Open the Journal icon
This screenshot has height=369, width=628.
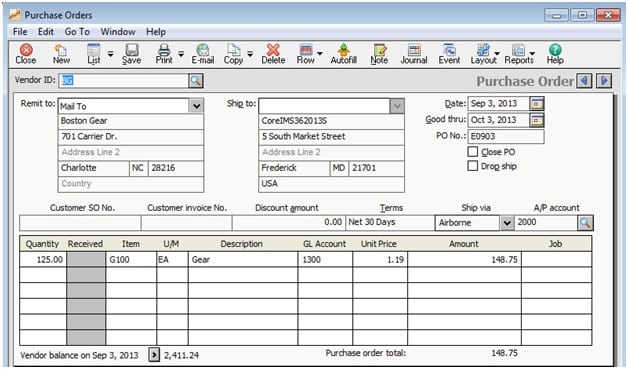(414, 54)
